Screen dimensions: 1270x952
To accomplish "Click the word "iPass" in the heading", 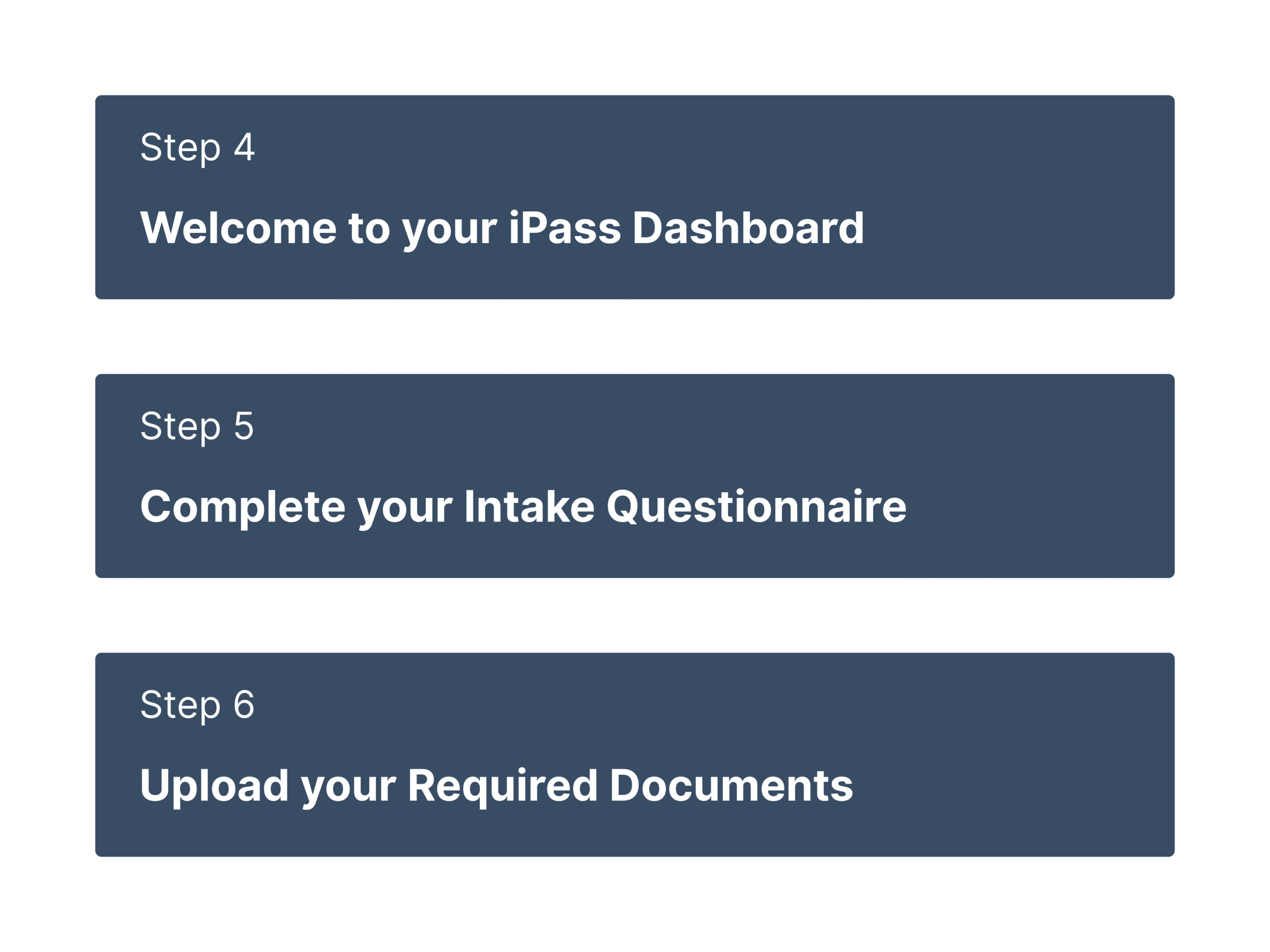I will (565, 228).
